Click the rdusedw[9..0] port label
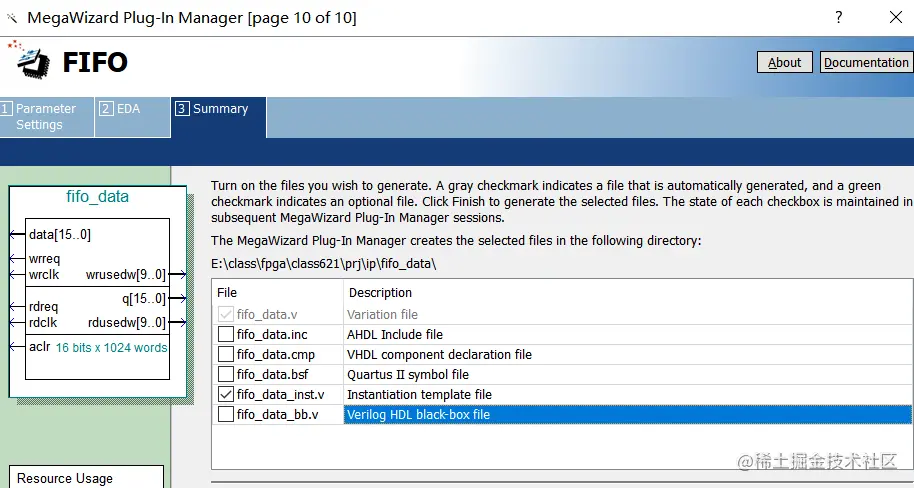 [127, 322]
